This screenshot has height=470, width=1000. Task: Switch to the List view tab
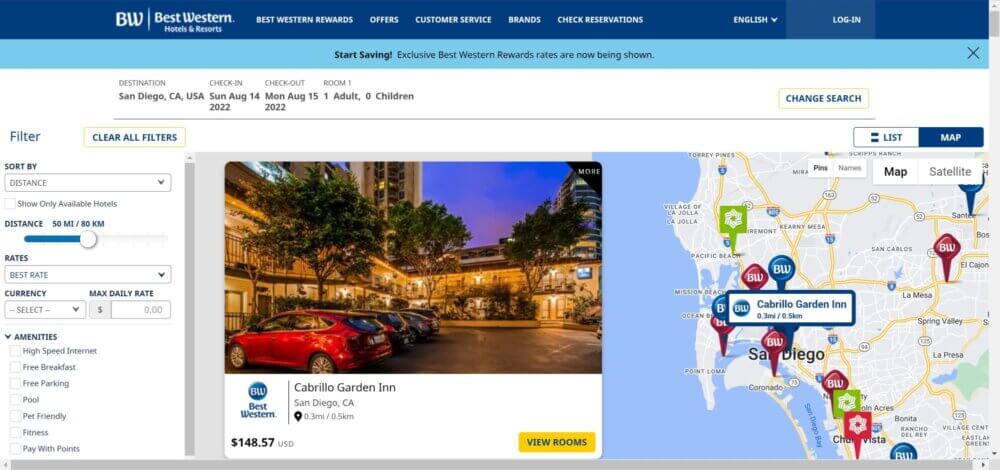(886, 137)
